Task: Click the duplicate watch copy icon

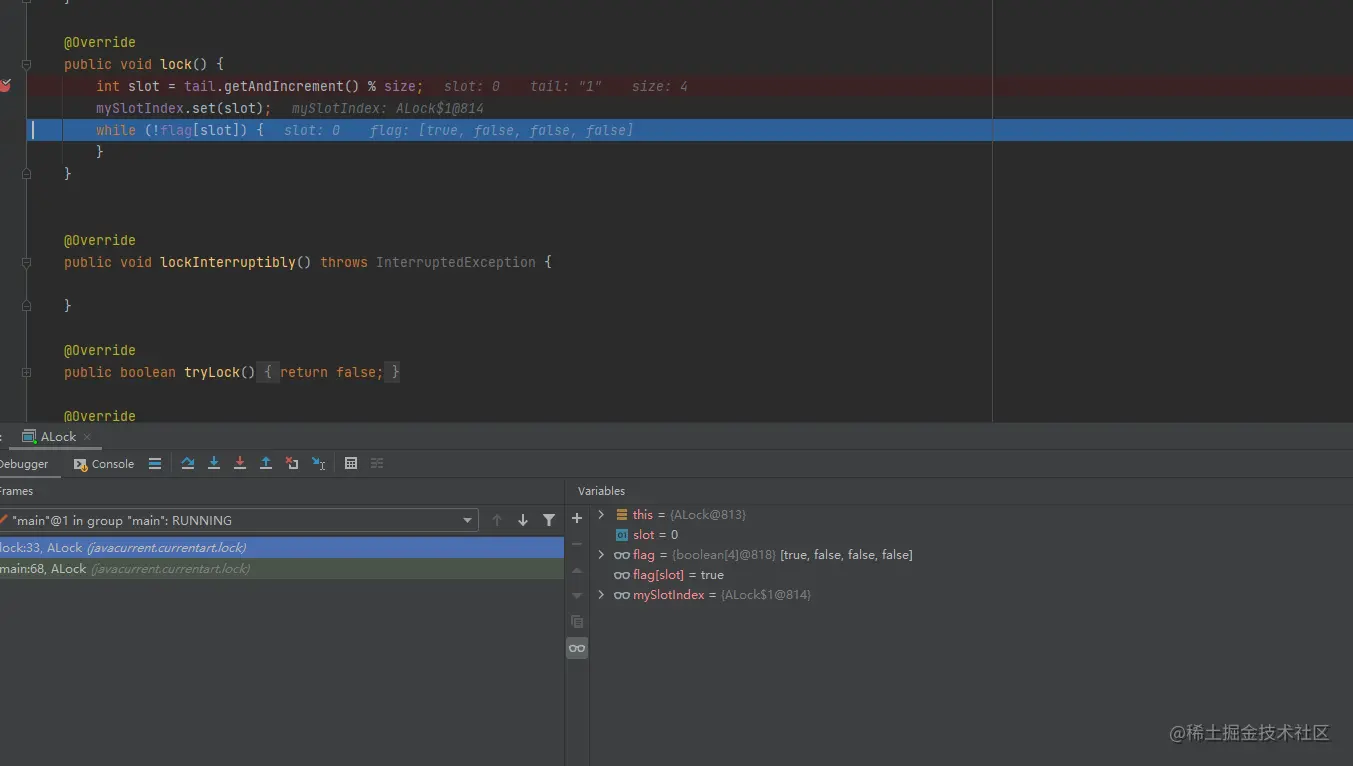Action: (x=577, y=622)
